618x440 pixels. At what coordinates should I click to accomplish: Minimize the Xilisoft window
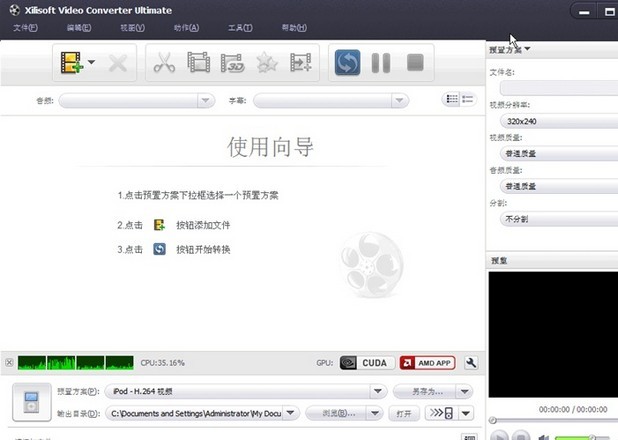584,12
